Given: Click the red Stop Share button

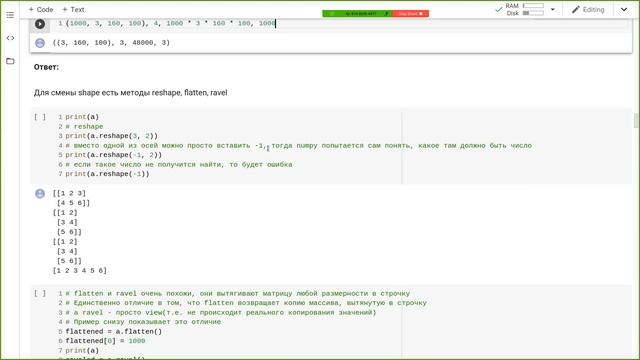Looking at the screenshot, I should (x=410, y=13).
